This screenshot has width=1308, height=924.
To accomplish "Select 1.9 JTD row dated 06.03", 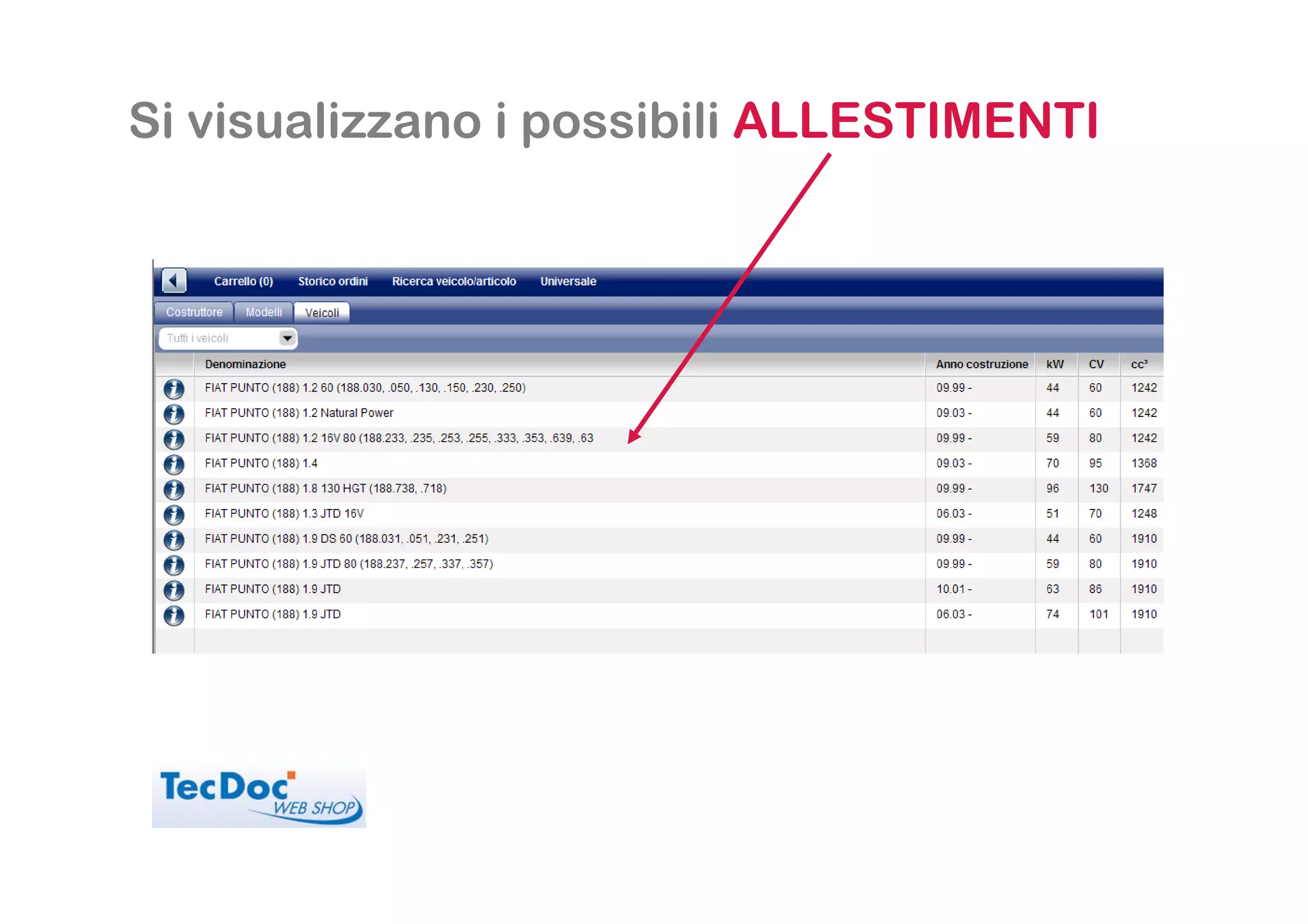I will (659, 614).
